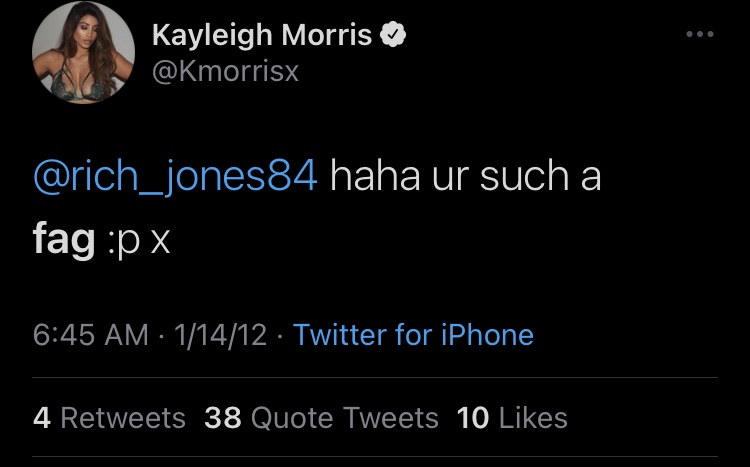Click the bold word in the tweet's second line
The image size is (750, 467).
pos(64,241)
